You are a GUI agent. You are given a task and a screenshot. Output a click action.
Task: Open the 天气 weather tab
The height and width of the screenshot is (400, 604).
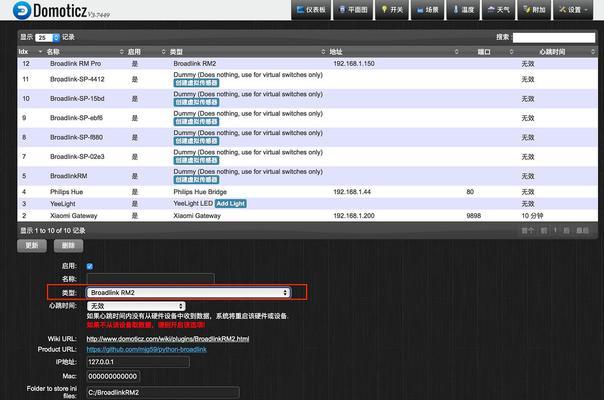(x=498, y=10)
